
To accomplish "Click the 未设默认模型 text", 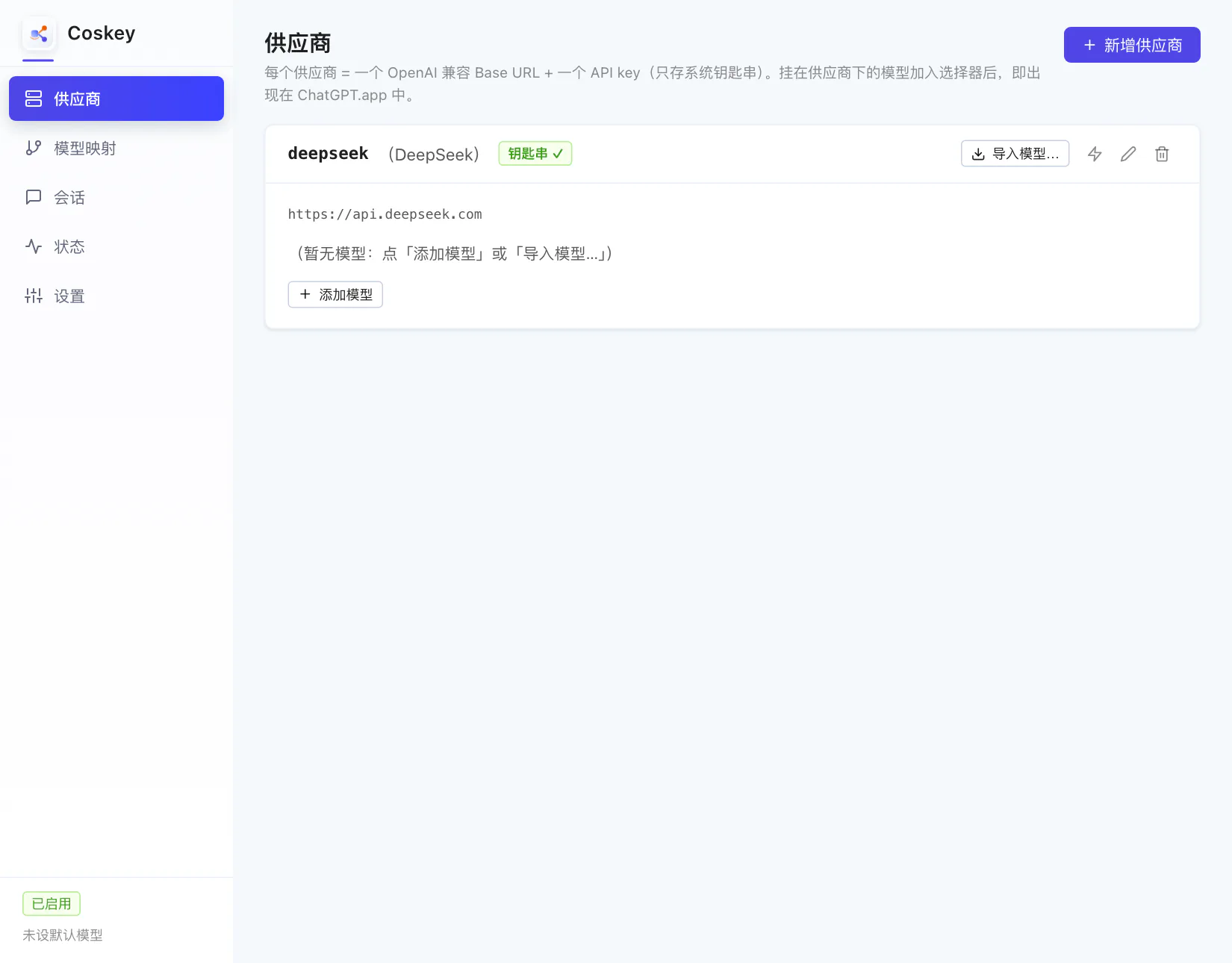I will click(63, 935).
